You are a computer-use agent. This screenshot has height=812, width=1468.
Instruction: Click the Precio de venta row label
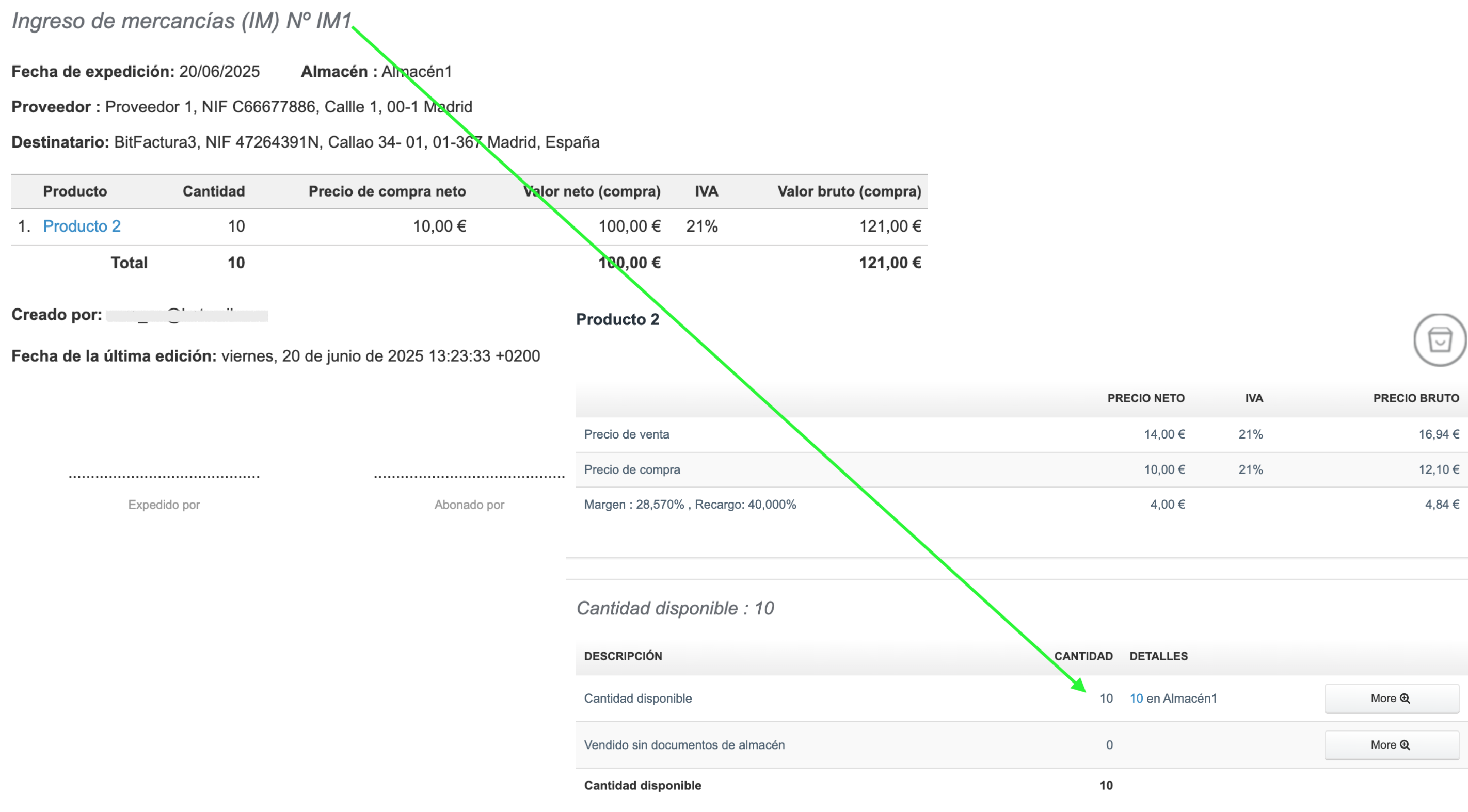coord(626,434)
